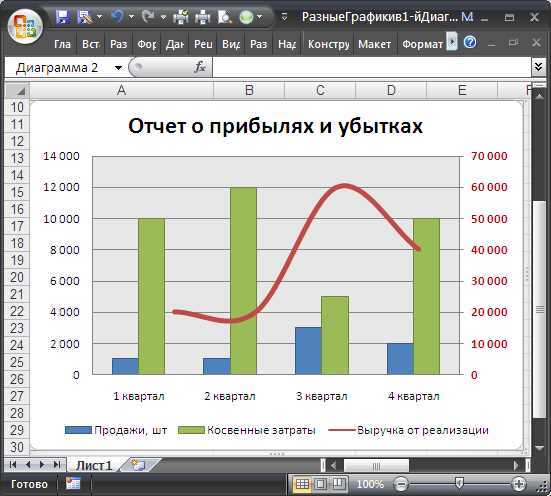
Task: Expand the formula bar
Action: click(539, 66)
